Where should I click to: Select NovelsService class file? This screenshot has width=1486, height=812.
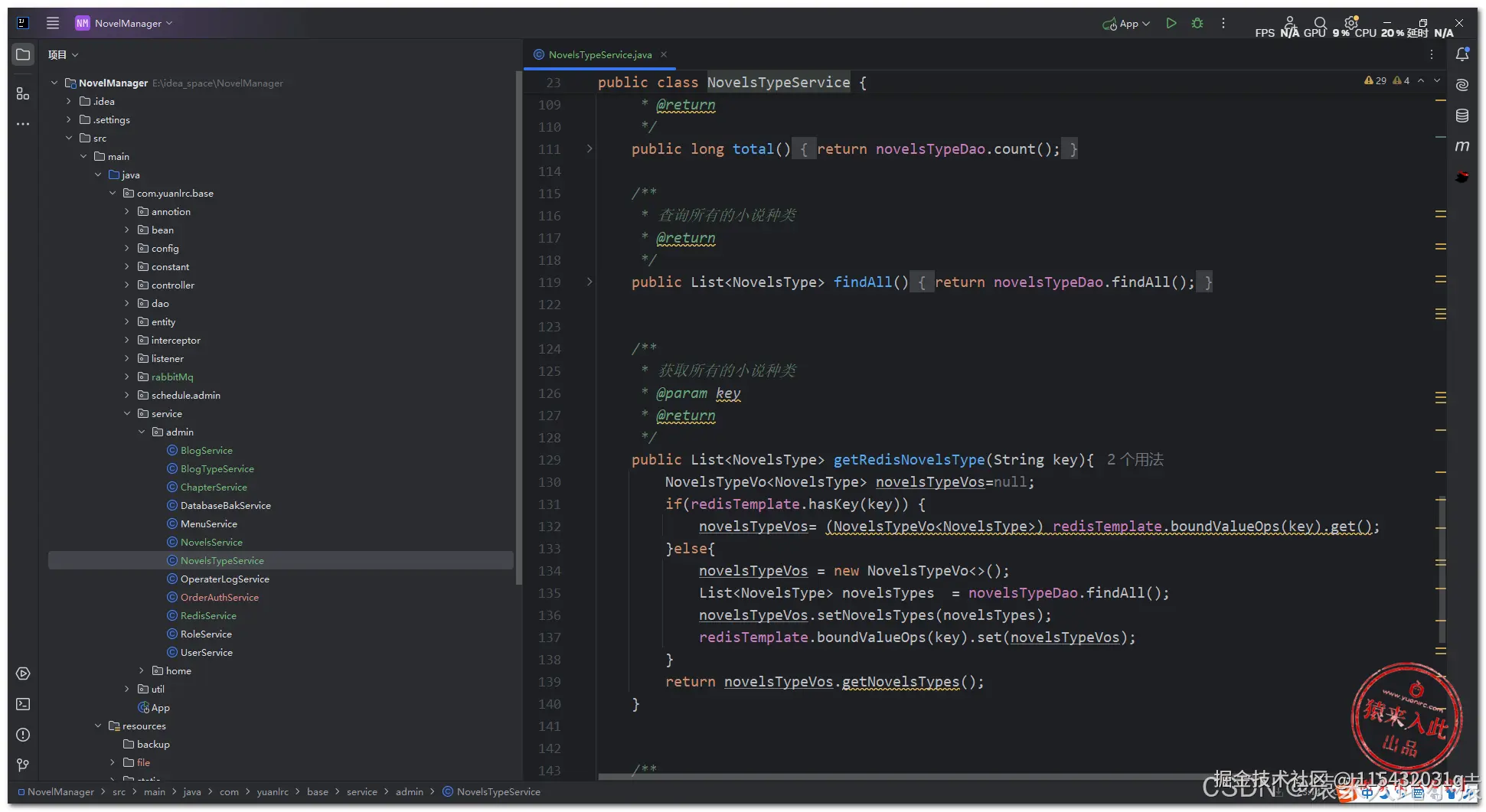(x=211, y=542)
